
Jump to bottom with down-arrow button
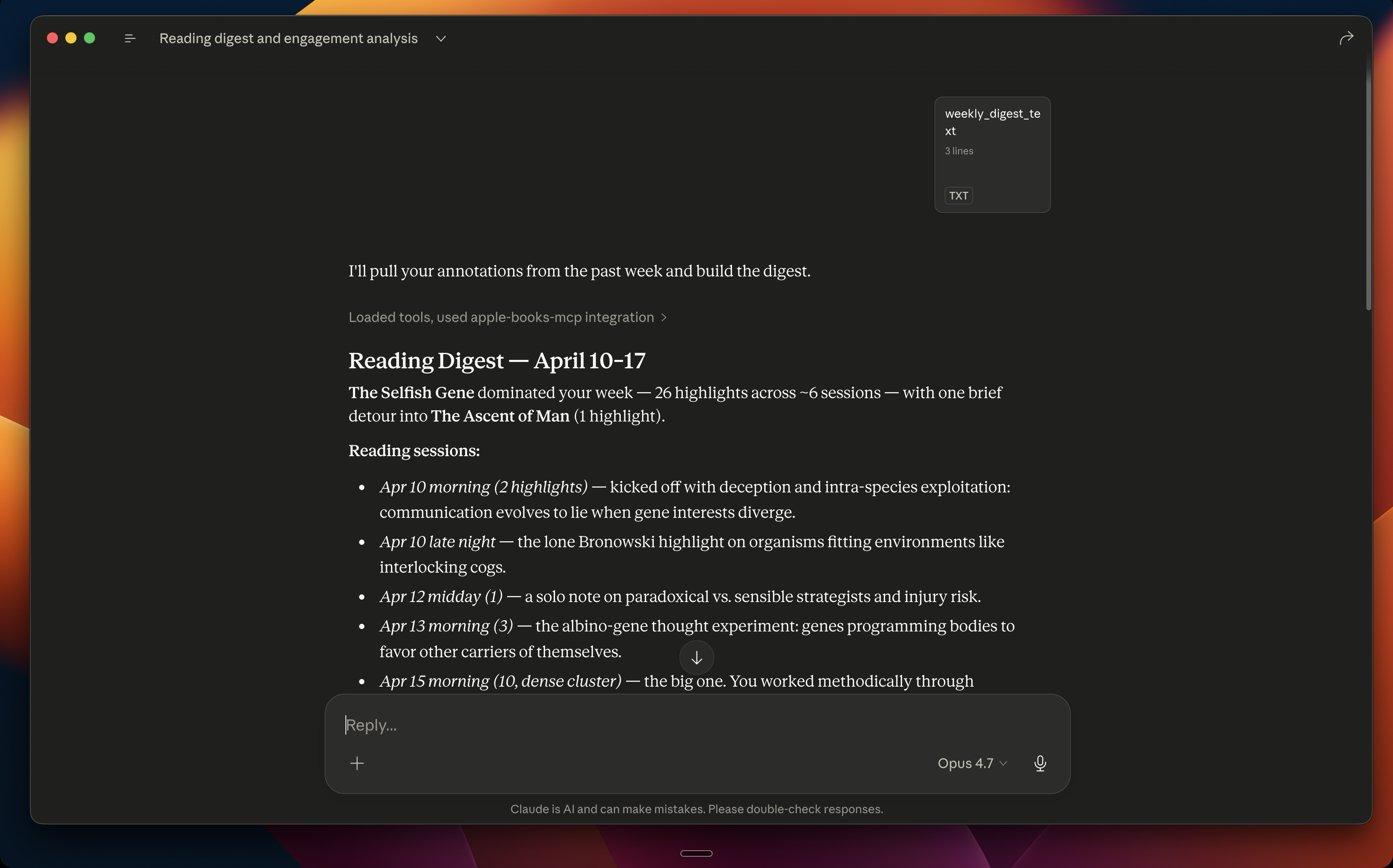[x=696, y=657]
